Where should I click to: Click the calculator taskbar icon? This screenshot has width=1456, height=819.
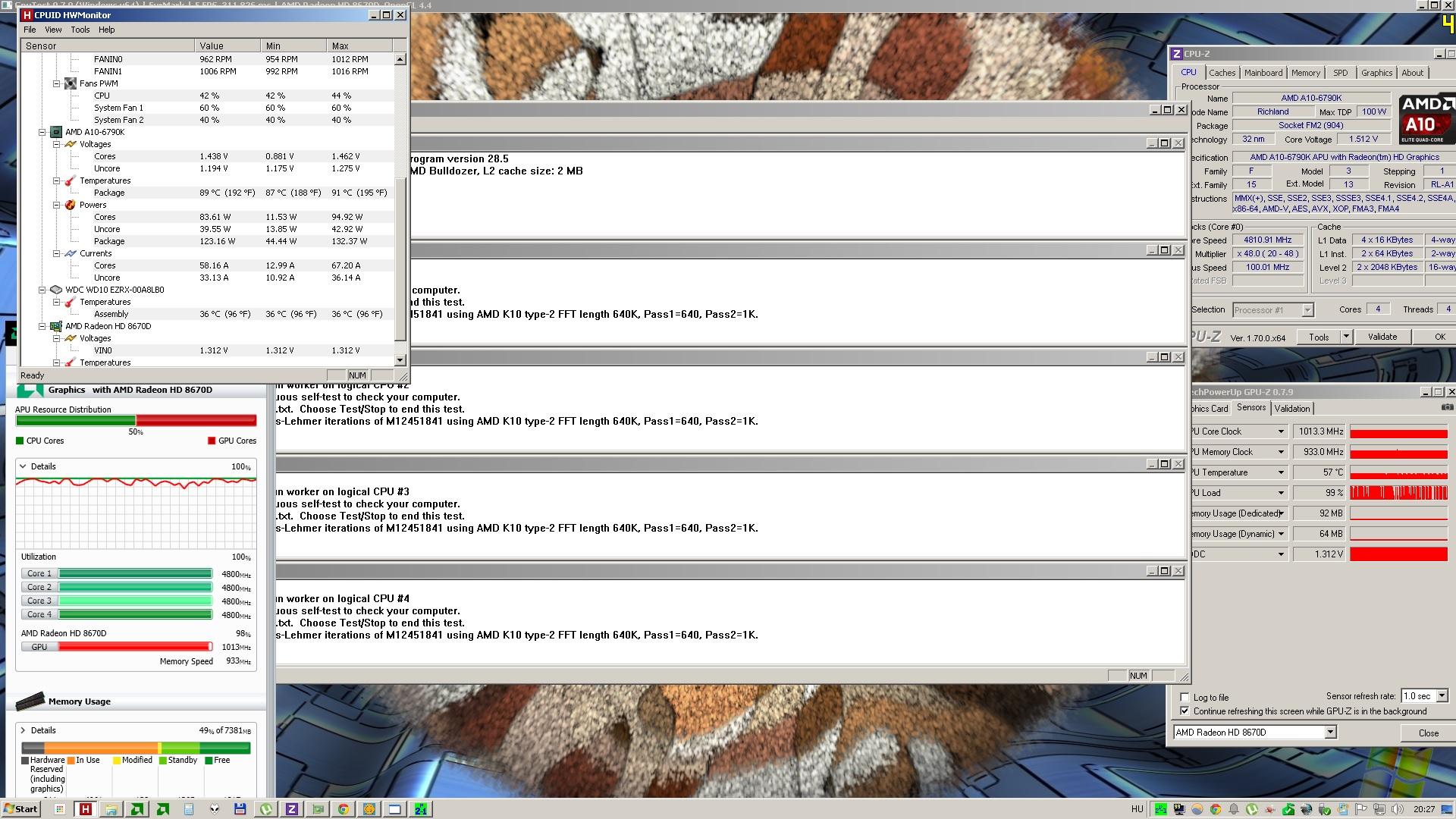pos(189,809)
